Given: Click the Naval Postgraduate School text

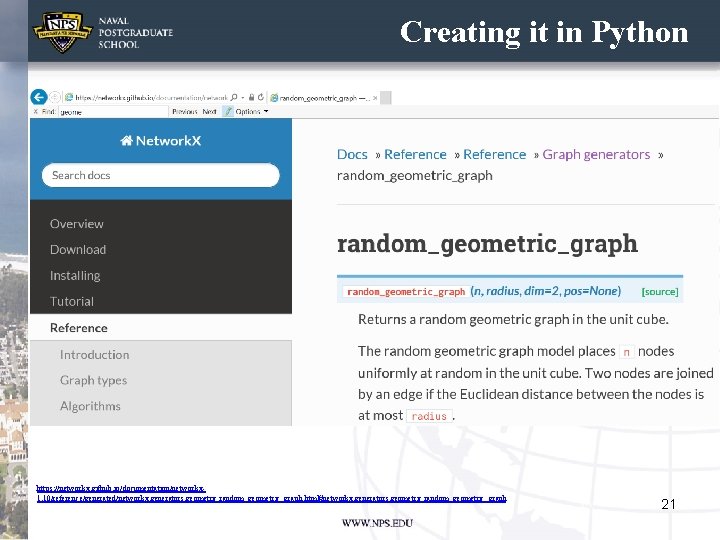Looking at the screenshot, I should coord(135,33).
